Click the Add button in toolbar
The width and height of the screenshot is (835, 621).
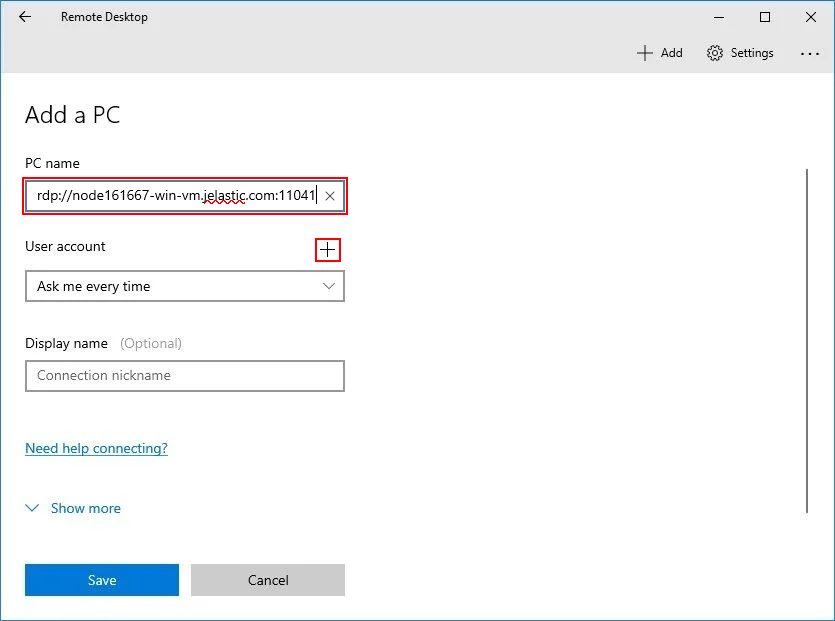(660, 53)
